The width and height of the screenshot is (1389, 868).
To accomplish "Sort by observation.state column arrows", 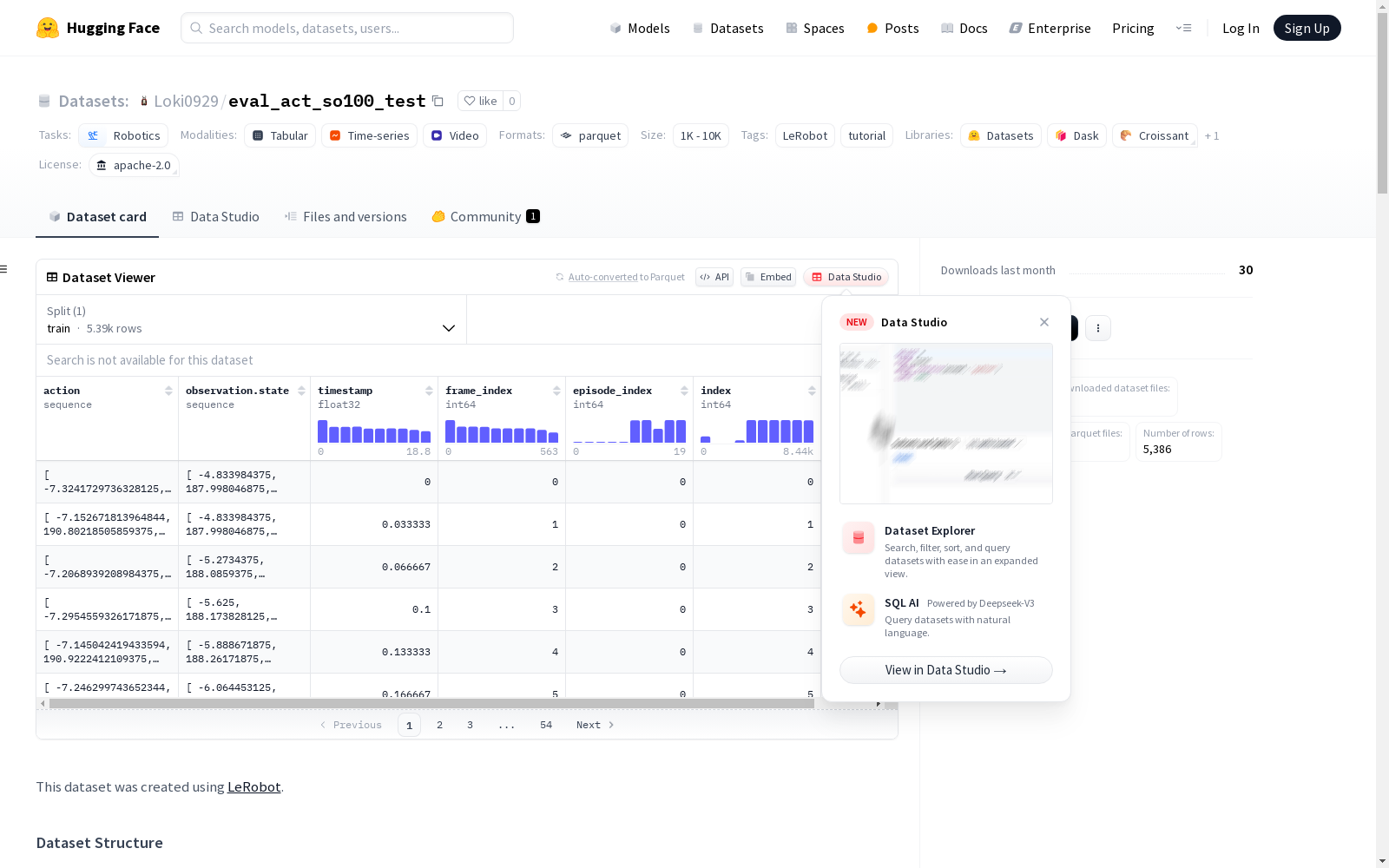I will pos(301,391).
